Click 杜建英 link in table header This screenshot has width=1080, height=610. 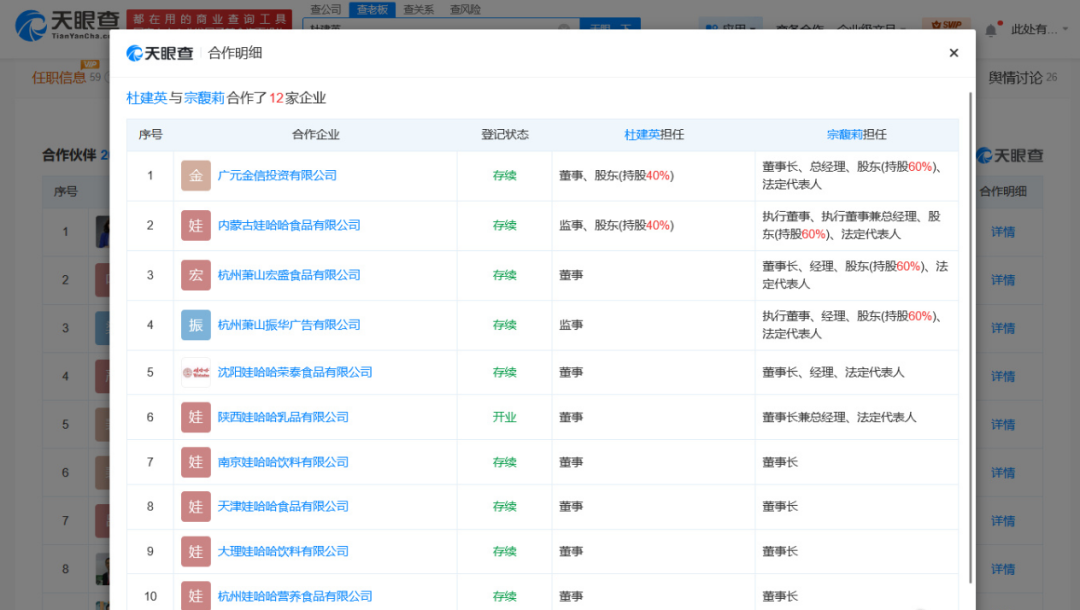pyautogui.click(x=642, y=134)
